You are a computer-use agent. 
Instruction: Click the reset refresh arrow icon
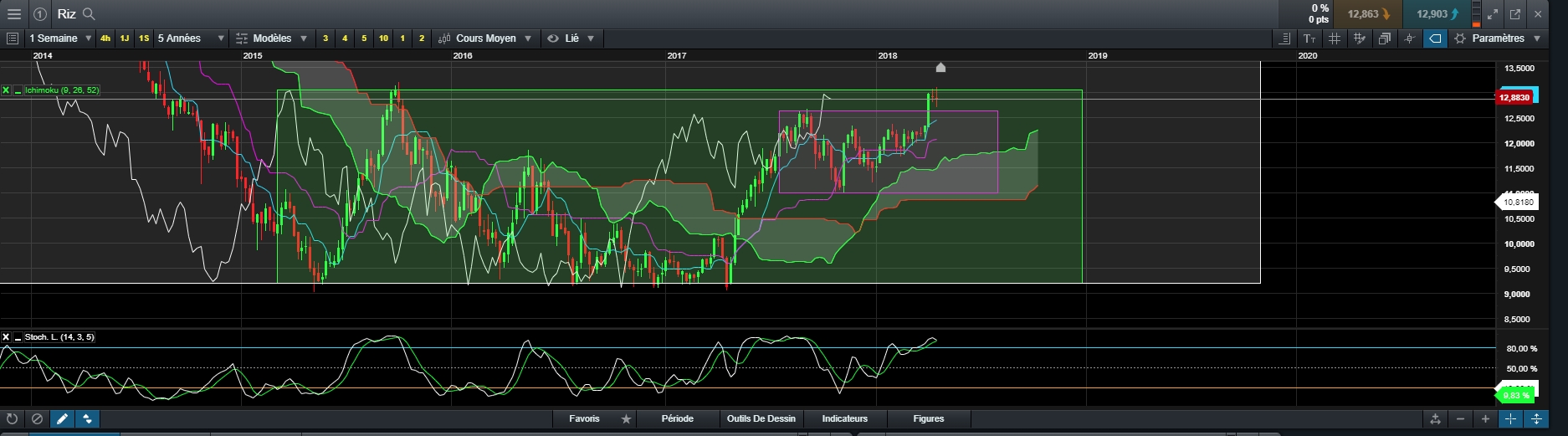point(12,418)
